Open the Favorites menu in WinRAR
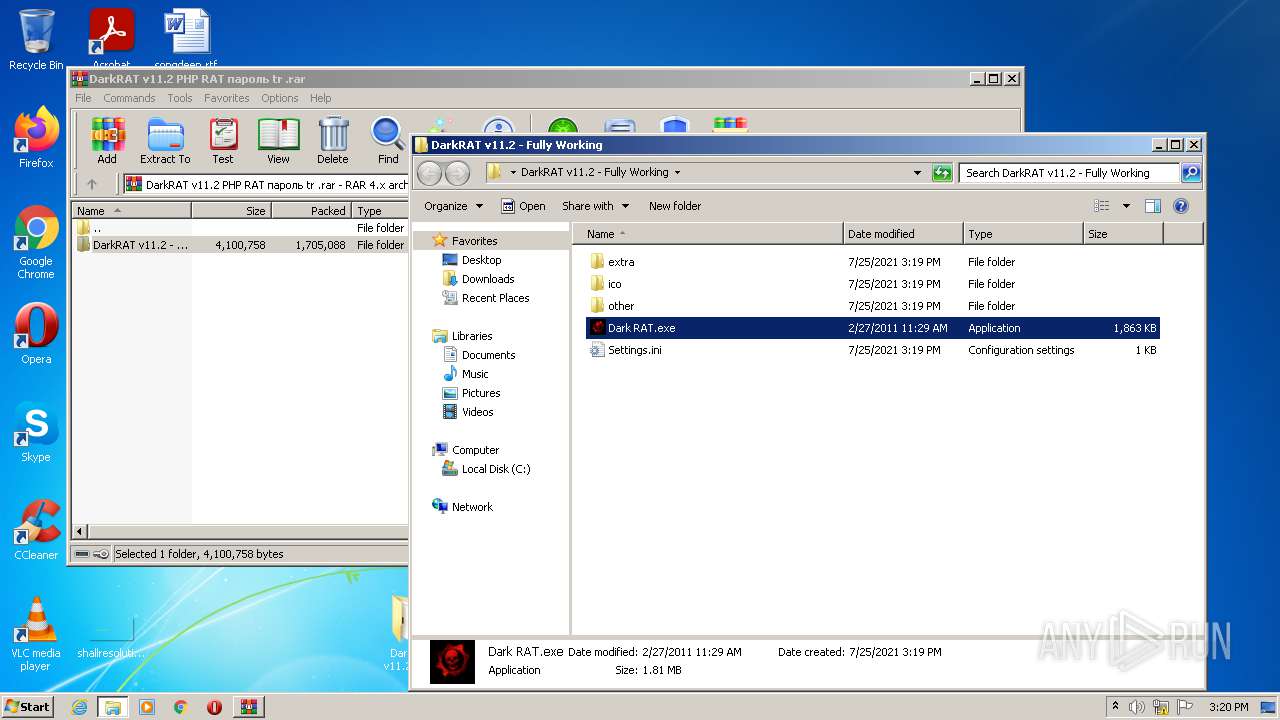The width and height of the screenshot is (1280, 720). [227, 98]
